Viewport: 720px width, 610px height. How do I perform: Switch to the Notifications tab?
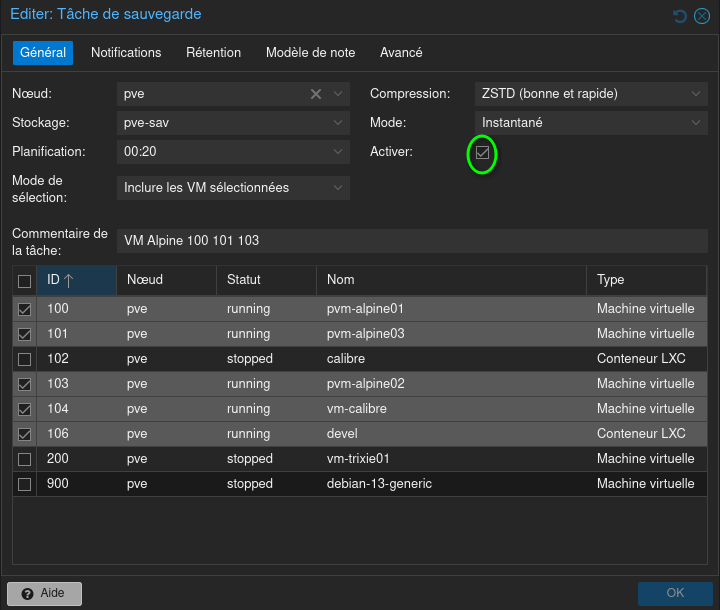tap(126, 52)
